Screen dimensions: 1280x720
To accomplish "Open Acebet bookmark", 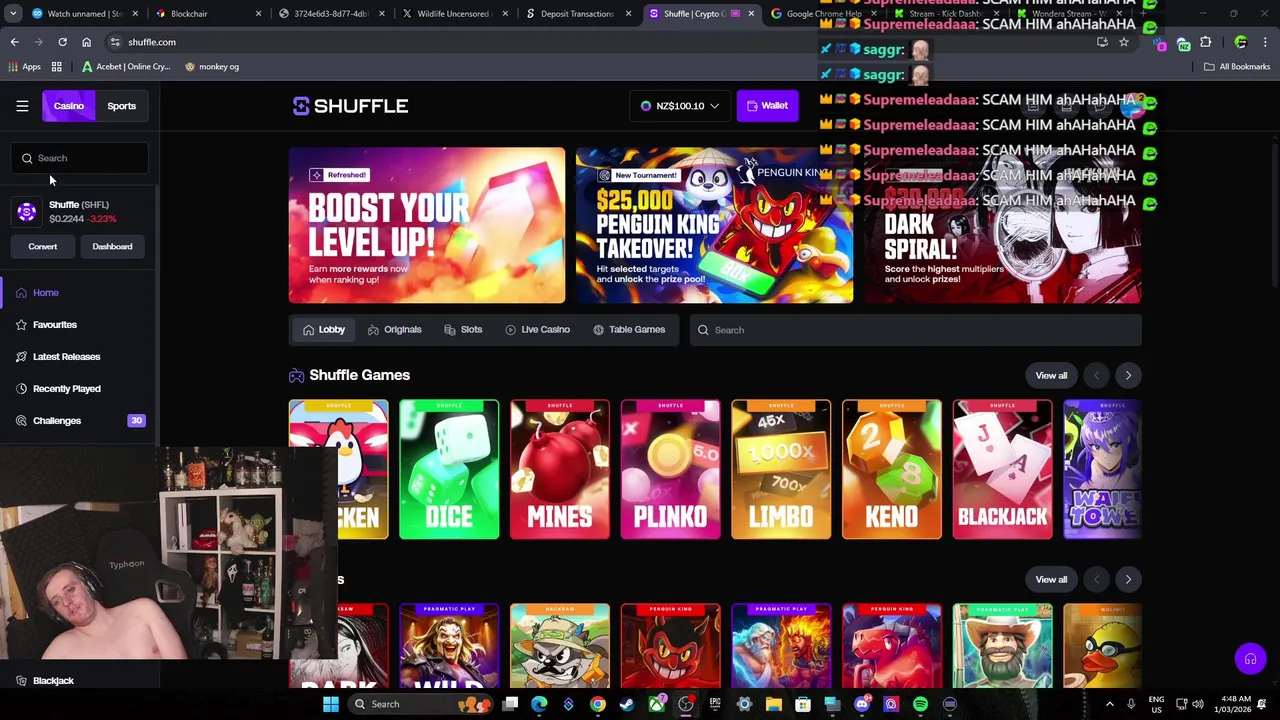I will (x=126, y=67).
